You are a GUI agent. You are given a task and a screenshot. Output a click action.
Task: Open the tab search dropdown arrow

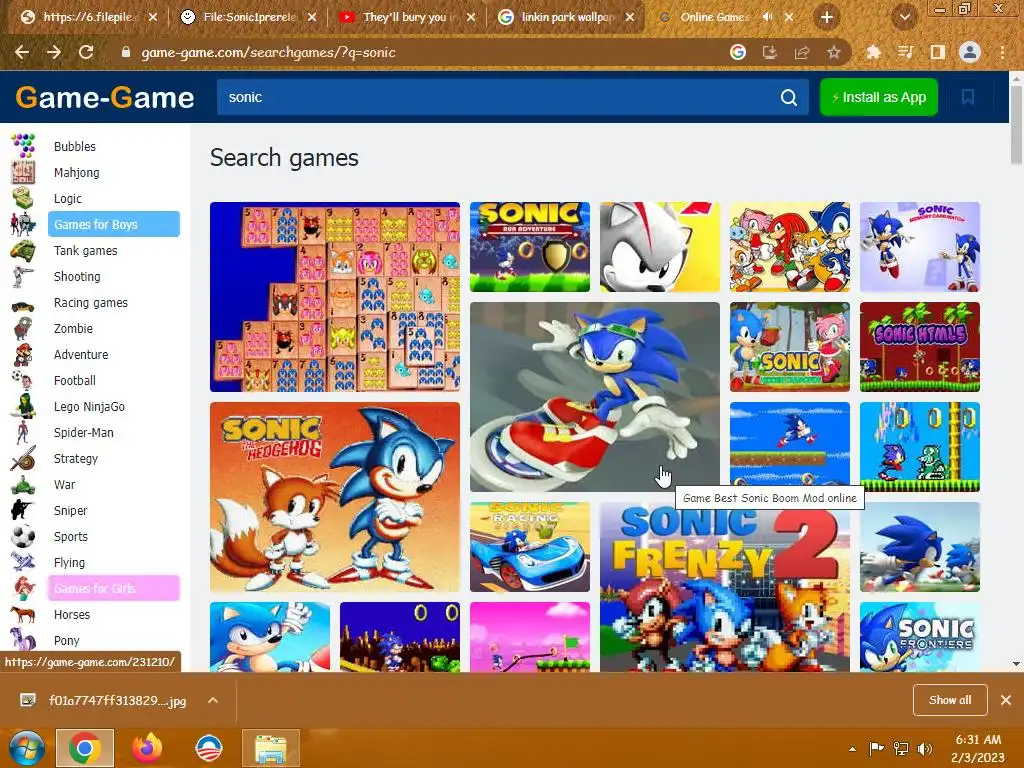(904, 17)
